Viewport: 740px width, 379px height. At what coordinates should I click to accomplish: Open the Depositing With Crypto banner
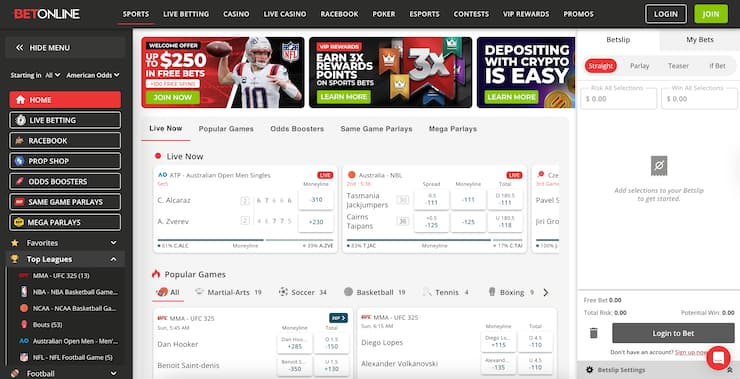[526, 72]
